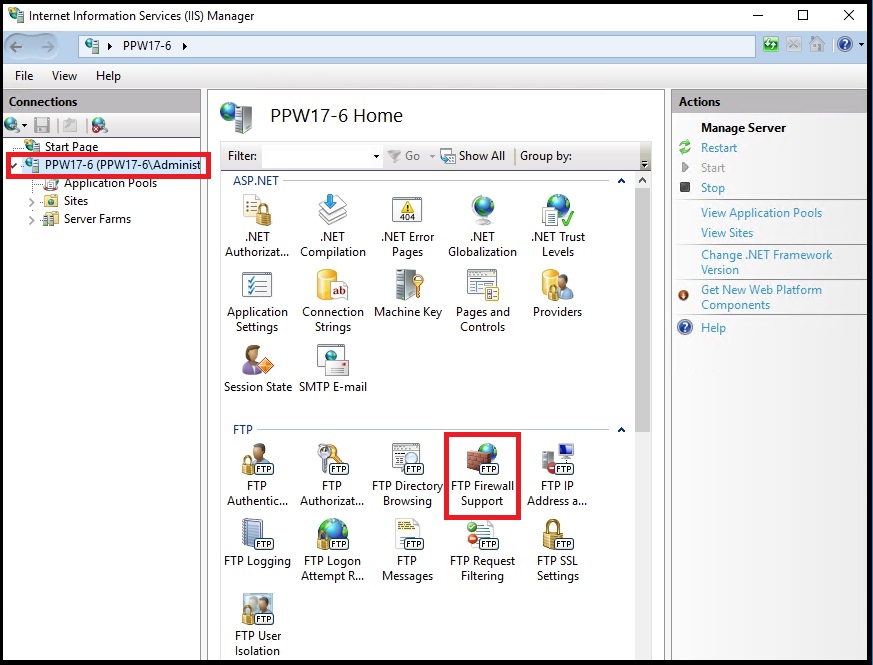The image size is (873, 665).
Task: Open FTP Logging feature
Action: coord(257,544)
